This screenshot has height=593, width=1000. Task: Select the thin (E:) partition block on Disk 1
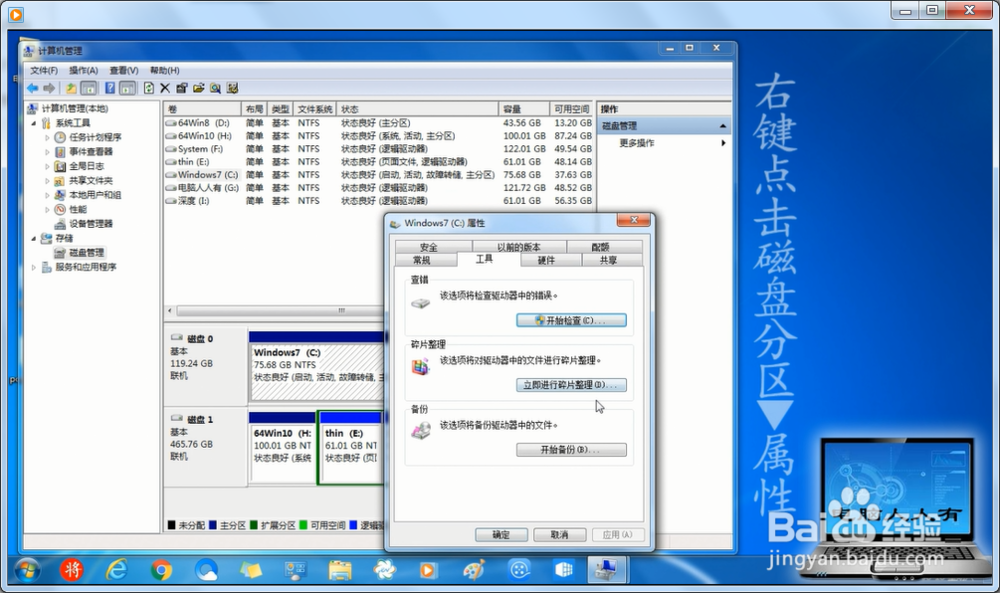point(351,448)
